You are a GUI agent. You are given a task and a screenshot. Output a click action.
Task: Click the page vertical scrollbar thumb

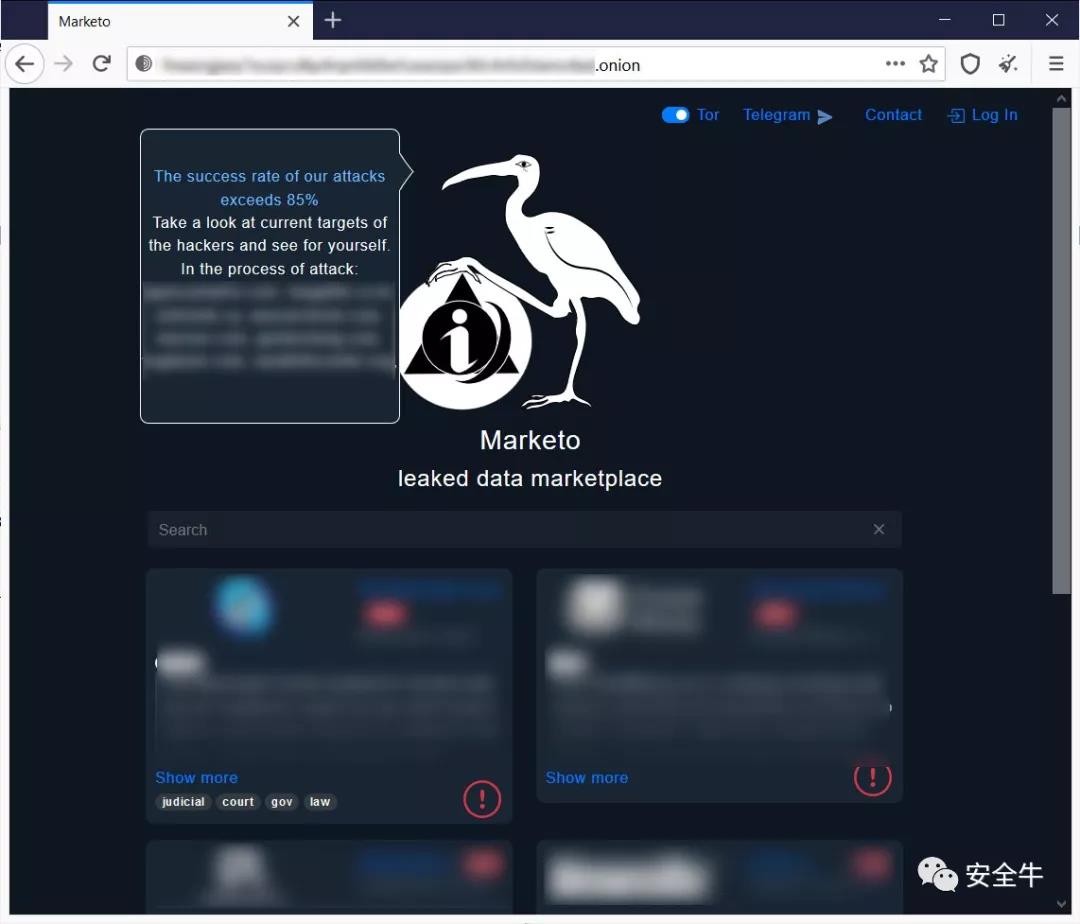[1061, 350]
